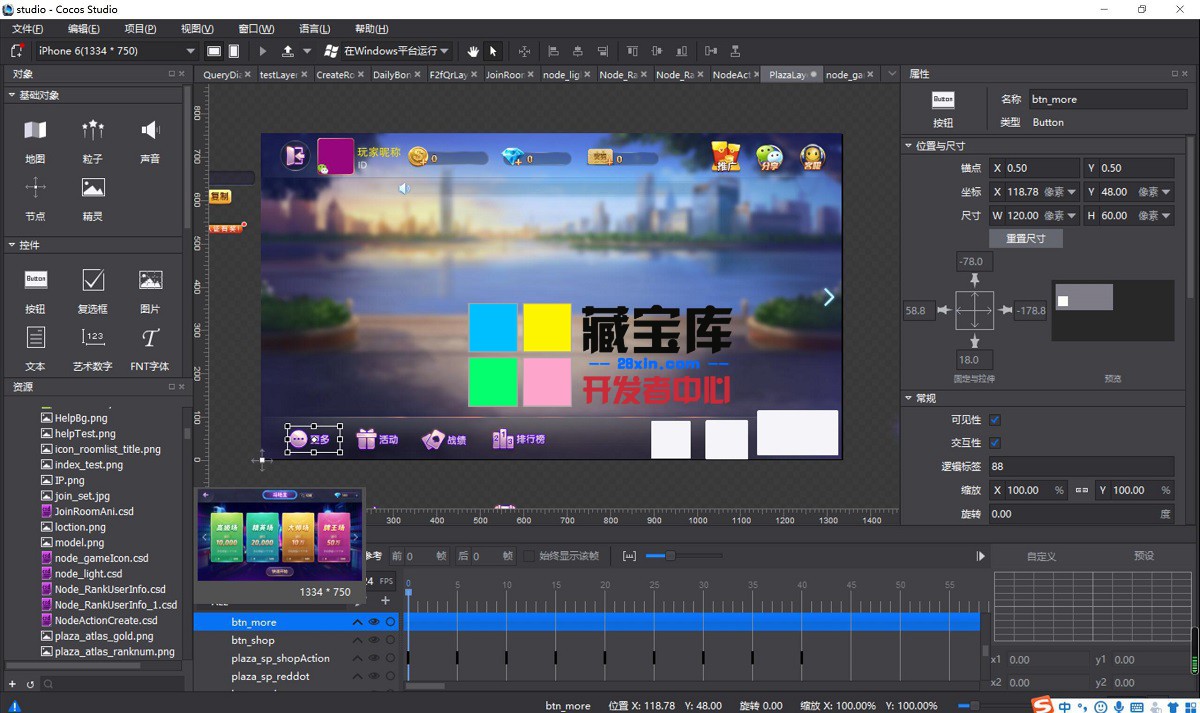
Task: Open the publish options dropdown arrow
Action: [x=307, y=50]
